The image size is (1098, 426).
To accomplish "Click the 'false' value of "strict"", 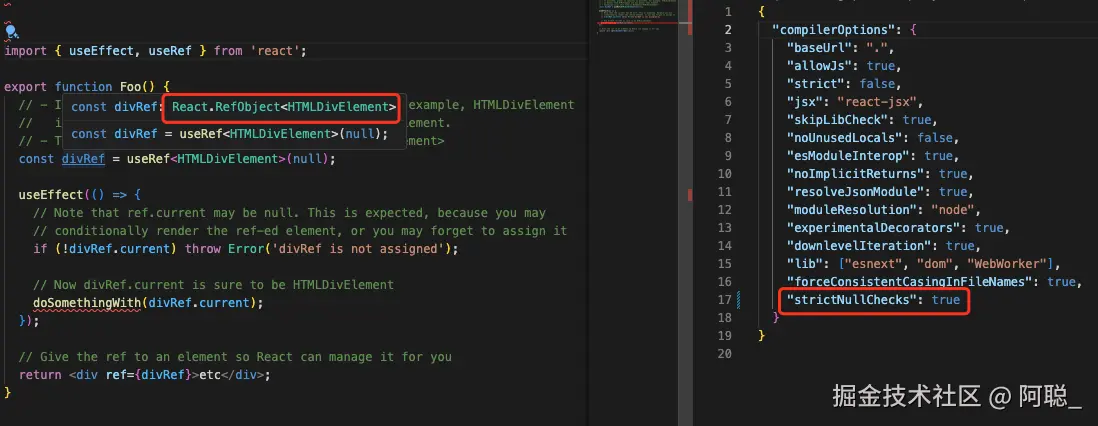I will (x=877, y=84).
